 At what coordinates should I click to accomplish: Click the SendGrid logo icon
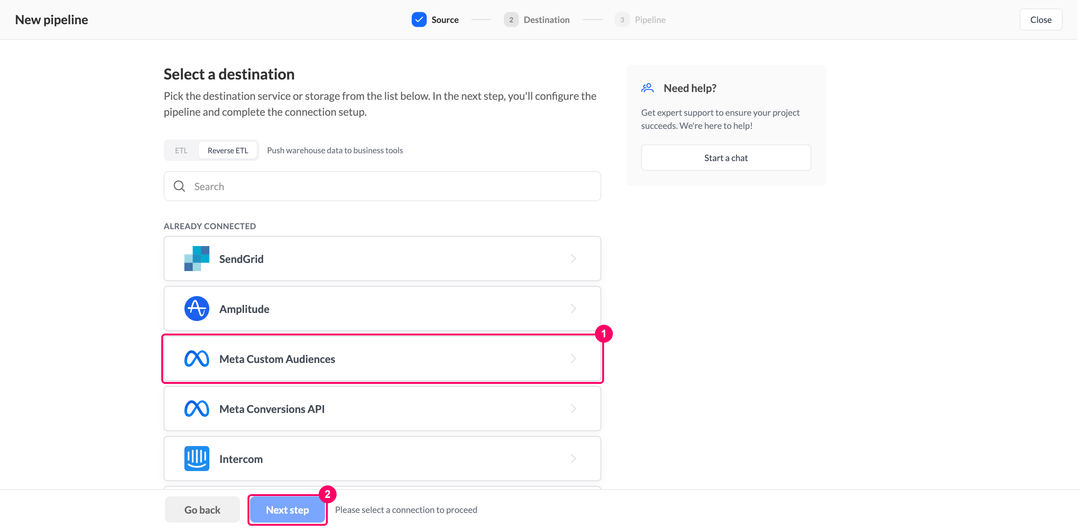click(x=196, y=259)
